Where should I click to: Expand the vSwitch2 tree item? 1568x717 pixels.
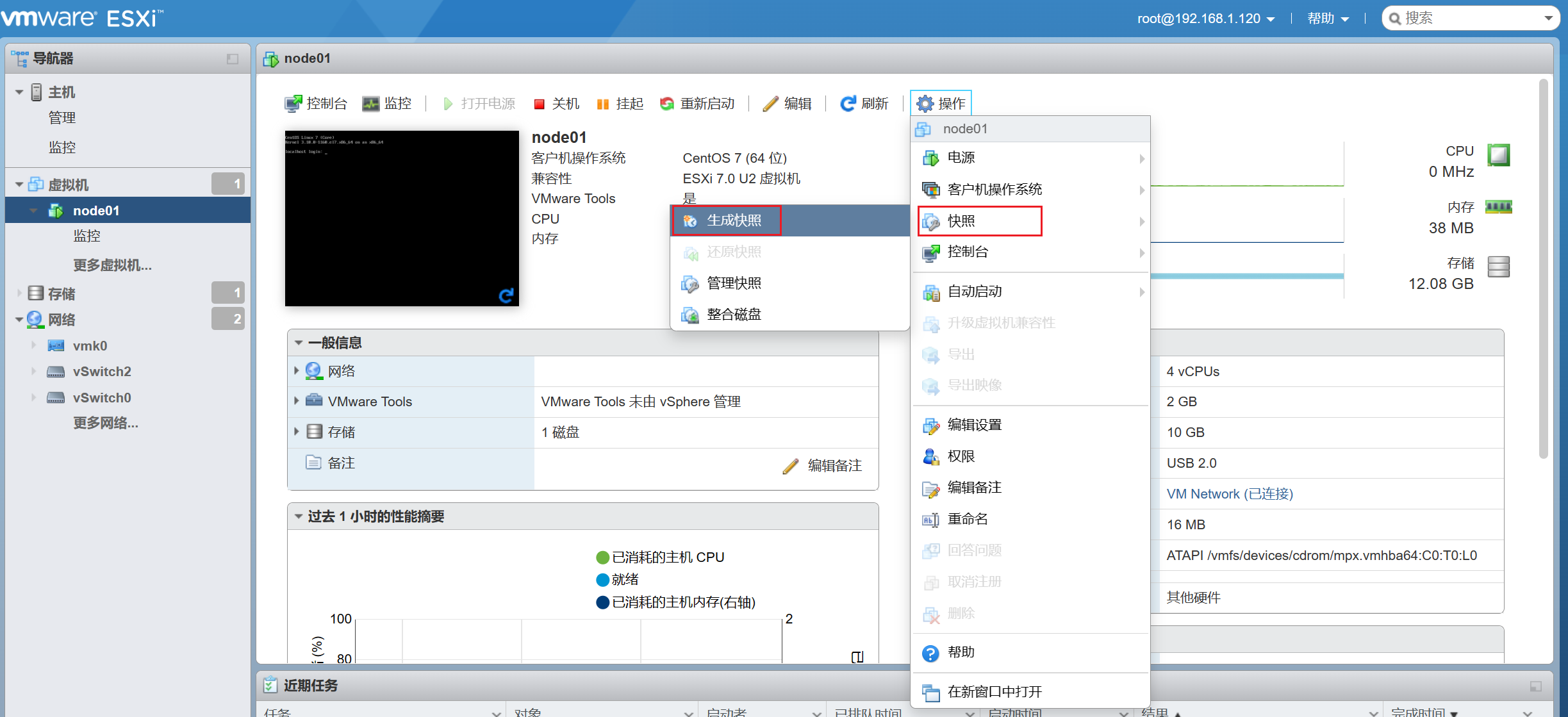click(x=33, y=371)
